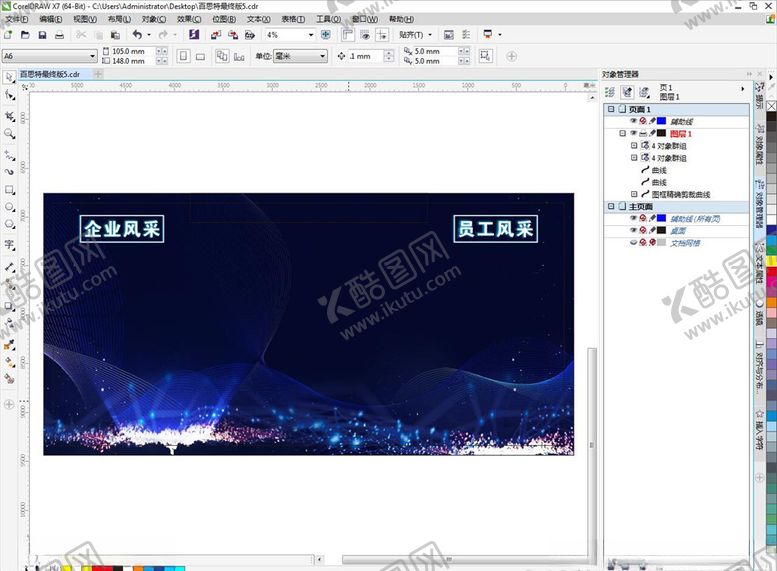Toggle visibility eye of 桌面 layer

tap(633, 230)
